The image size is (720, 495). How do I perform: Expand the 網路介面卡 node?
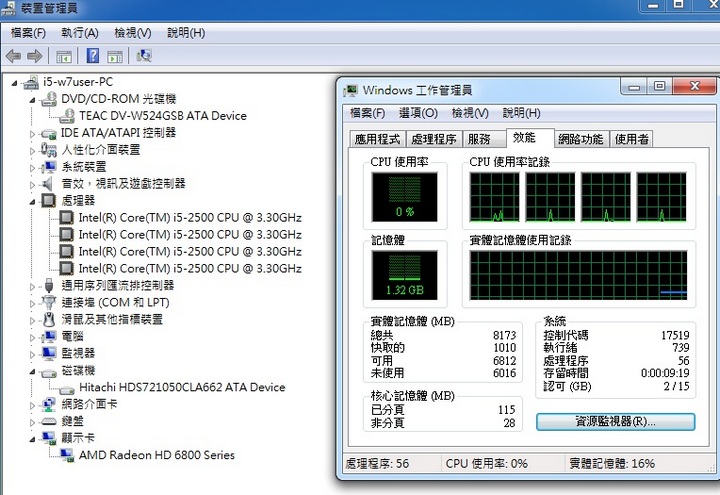(x=32, y=405)
